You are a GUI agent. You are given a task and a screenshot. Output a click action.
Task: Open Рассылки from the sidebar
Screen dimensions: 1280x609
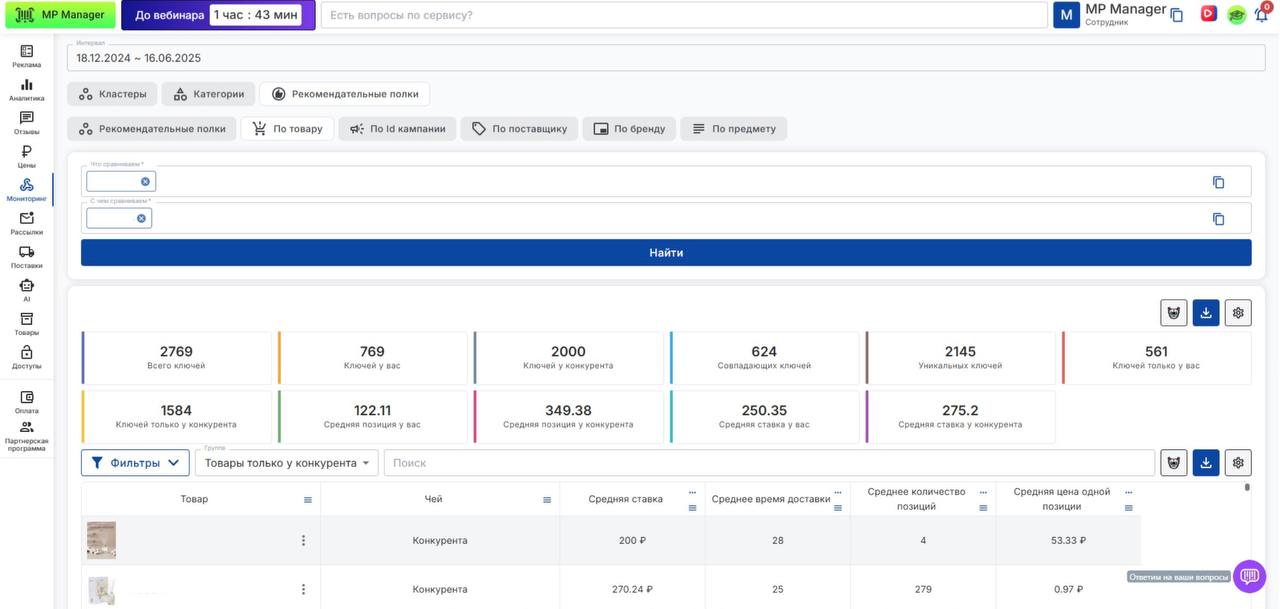pyautogui.click(x=26, y=223)
